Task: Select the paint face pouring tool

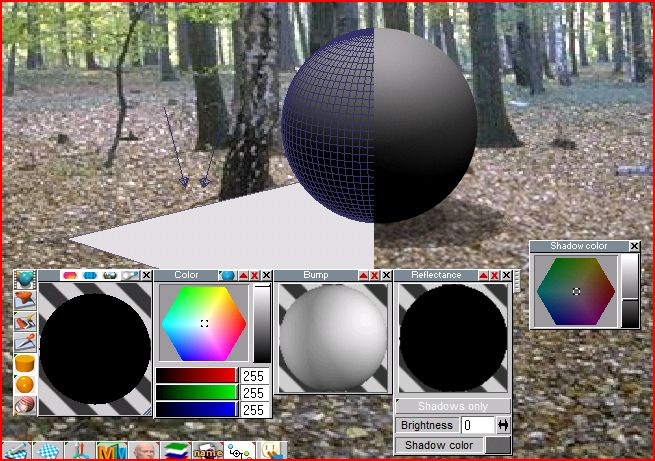Action: pos(25,300)
